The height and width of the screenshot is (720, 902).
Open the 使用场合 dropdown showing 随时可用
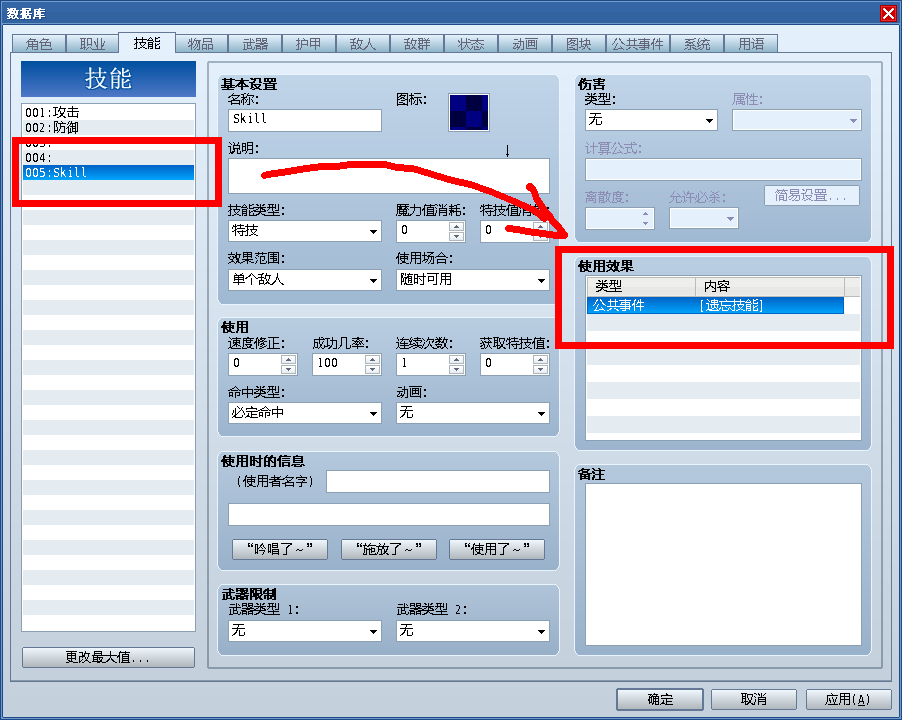coord(472,280)
